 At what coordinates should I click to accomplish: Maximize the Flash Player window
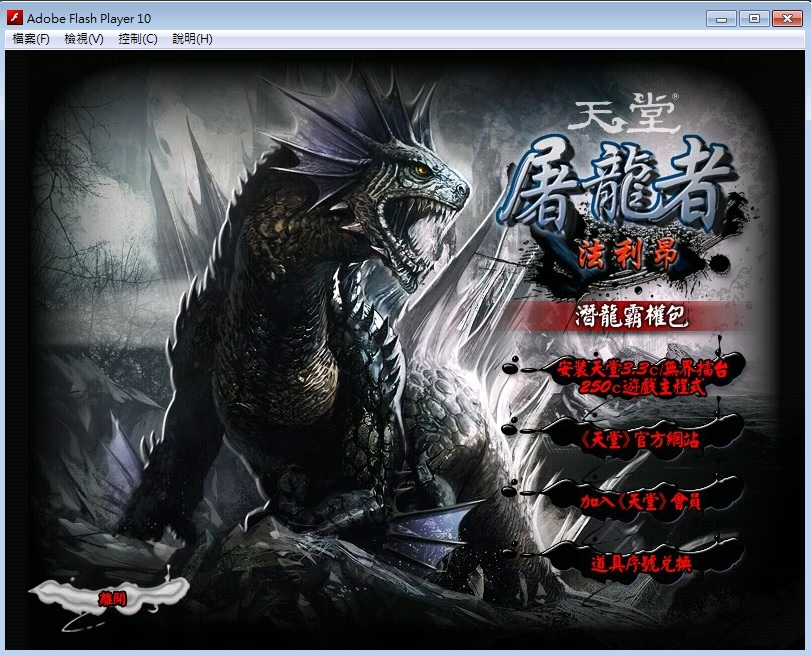pos(754,19)
